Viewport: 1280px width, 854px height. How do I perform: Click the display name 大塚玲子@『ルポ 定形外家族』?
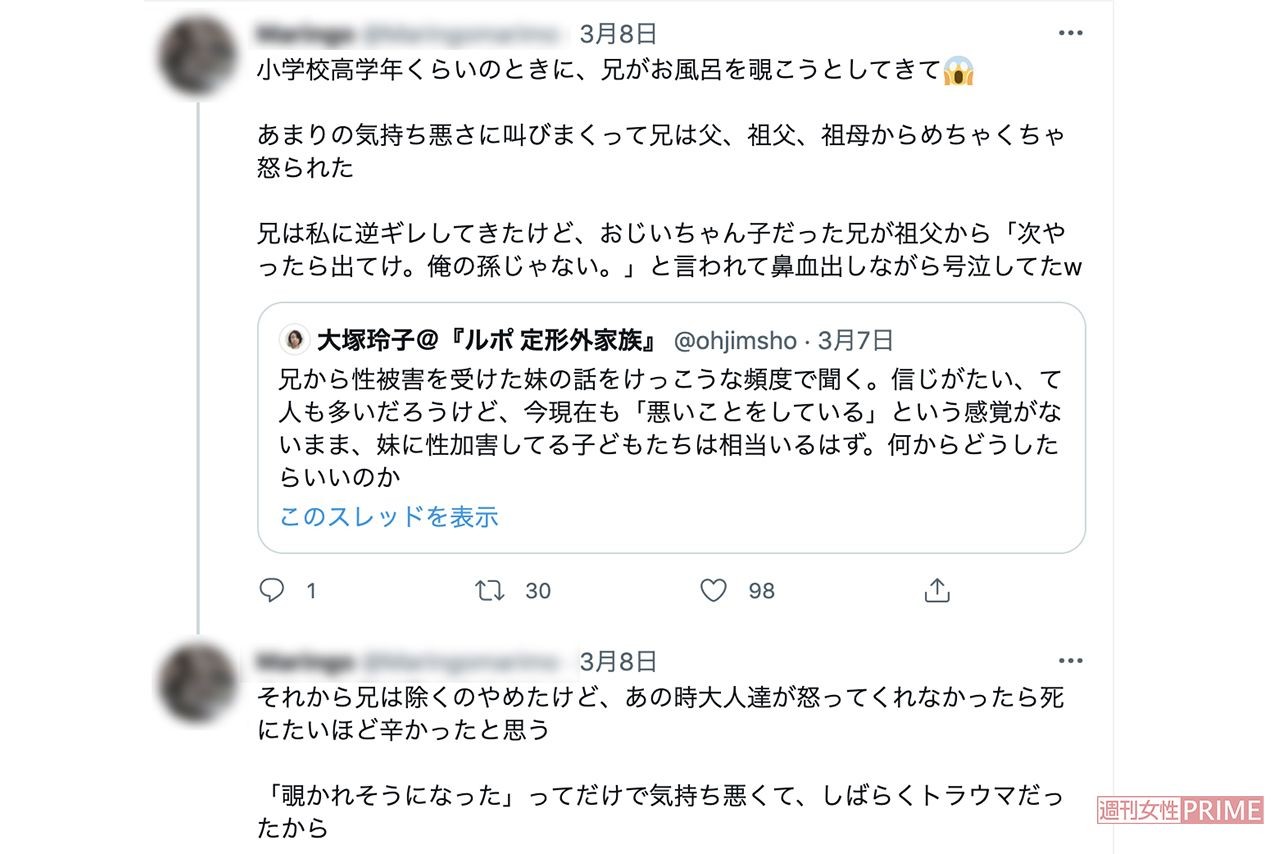click(x=487, y=341)
